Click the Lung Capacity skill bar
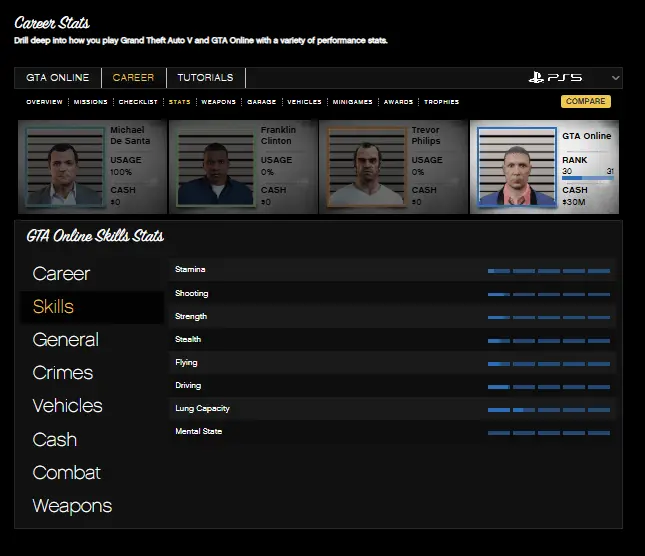The image size is (645, 556). tap(548, 409)
